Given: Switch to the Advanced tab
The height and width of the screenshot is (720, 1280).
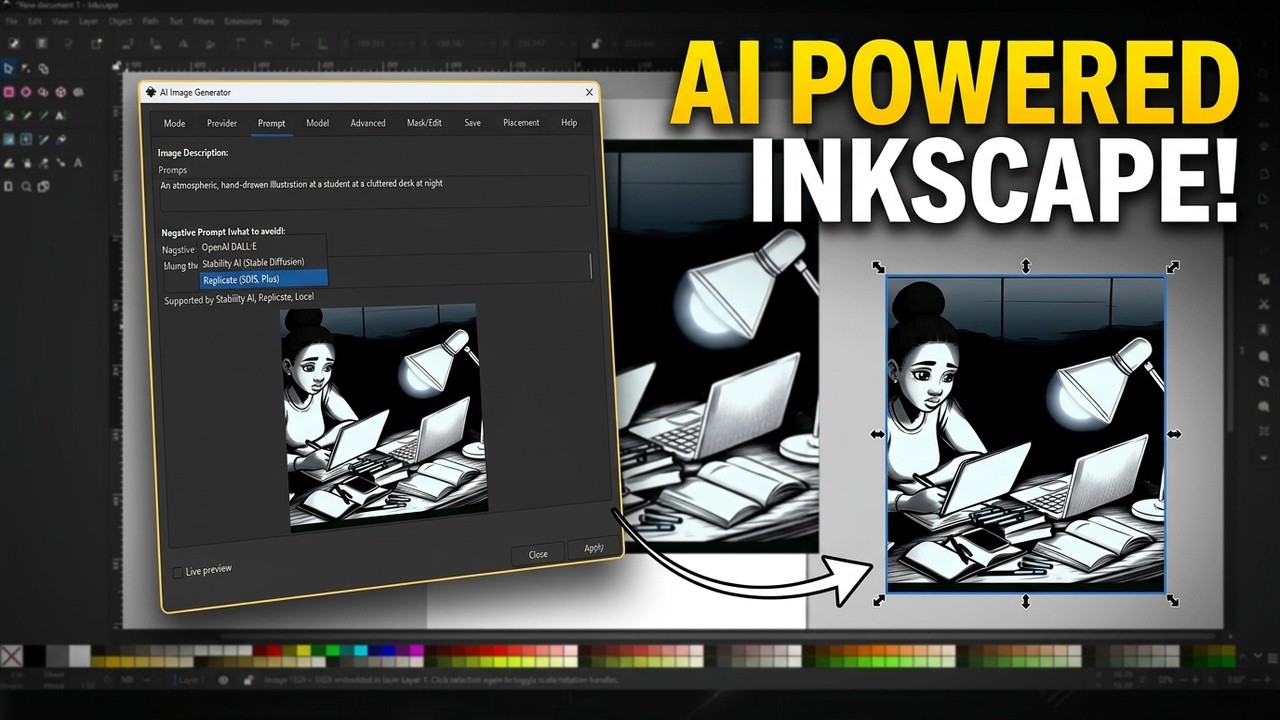Looking at the screenshot, I should 368,123.
